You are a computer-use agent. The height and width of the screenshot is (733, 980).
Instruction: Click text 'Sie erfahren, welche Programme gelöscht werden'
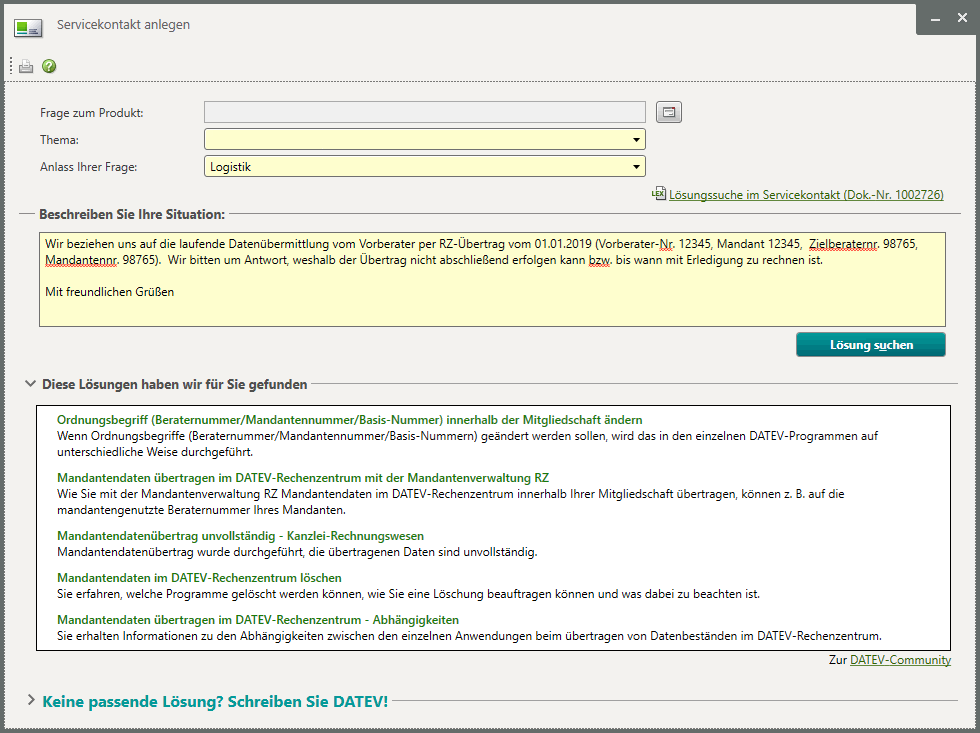point(198,594)
